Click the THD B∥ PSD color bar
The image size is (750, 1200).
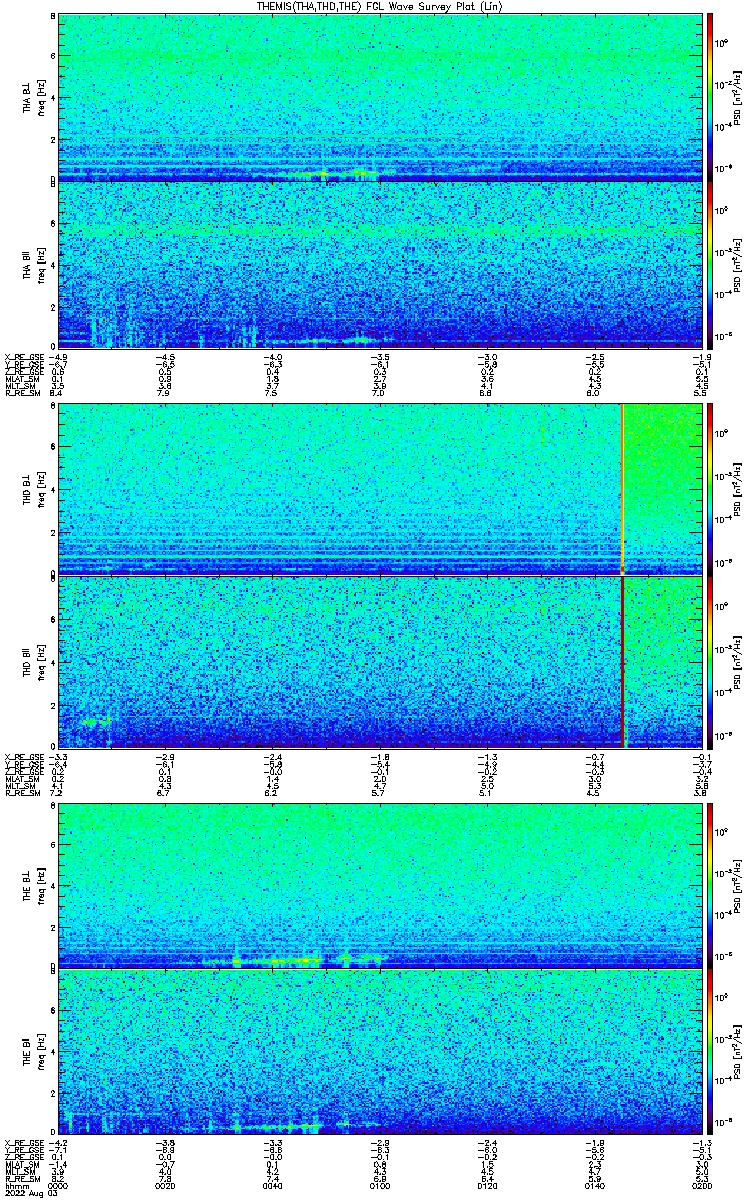point(711,662)
